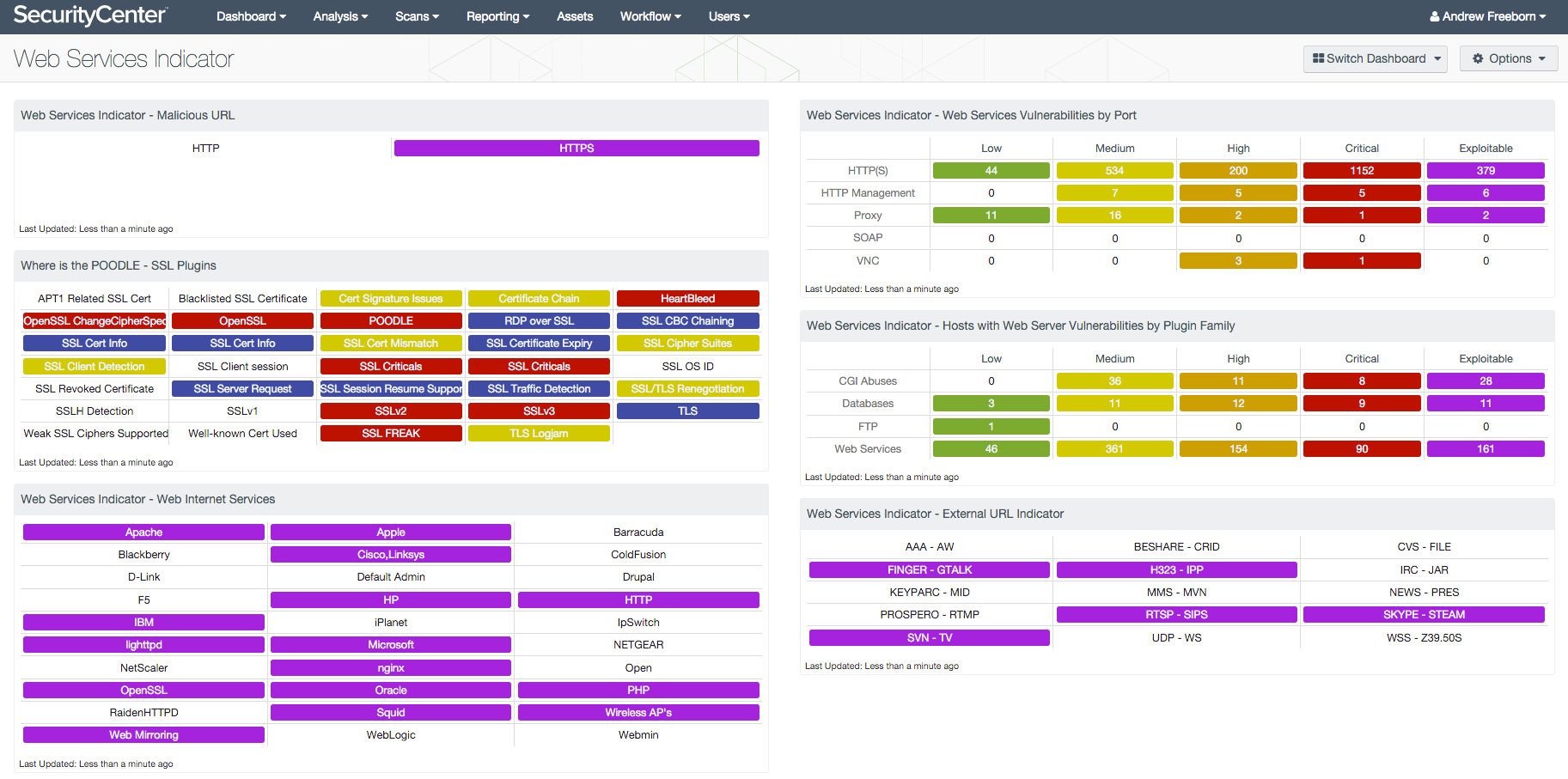The height and width of the screenshot is (779, 1568).
Task: Open the Apache web service indicator
Action: coord(143,533)
